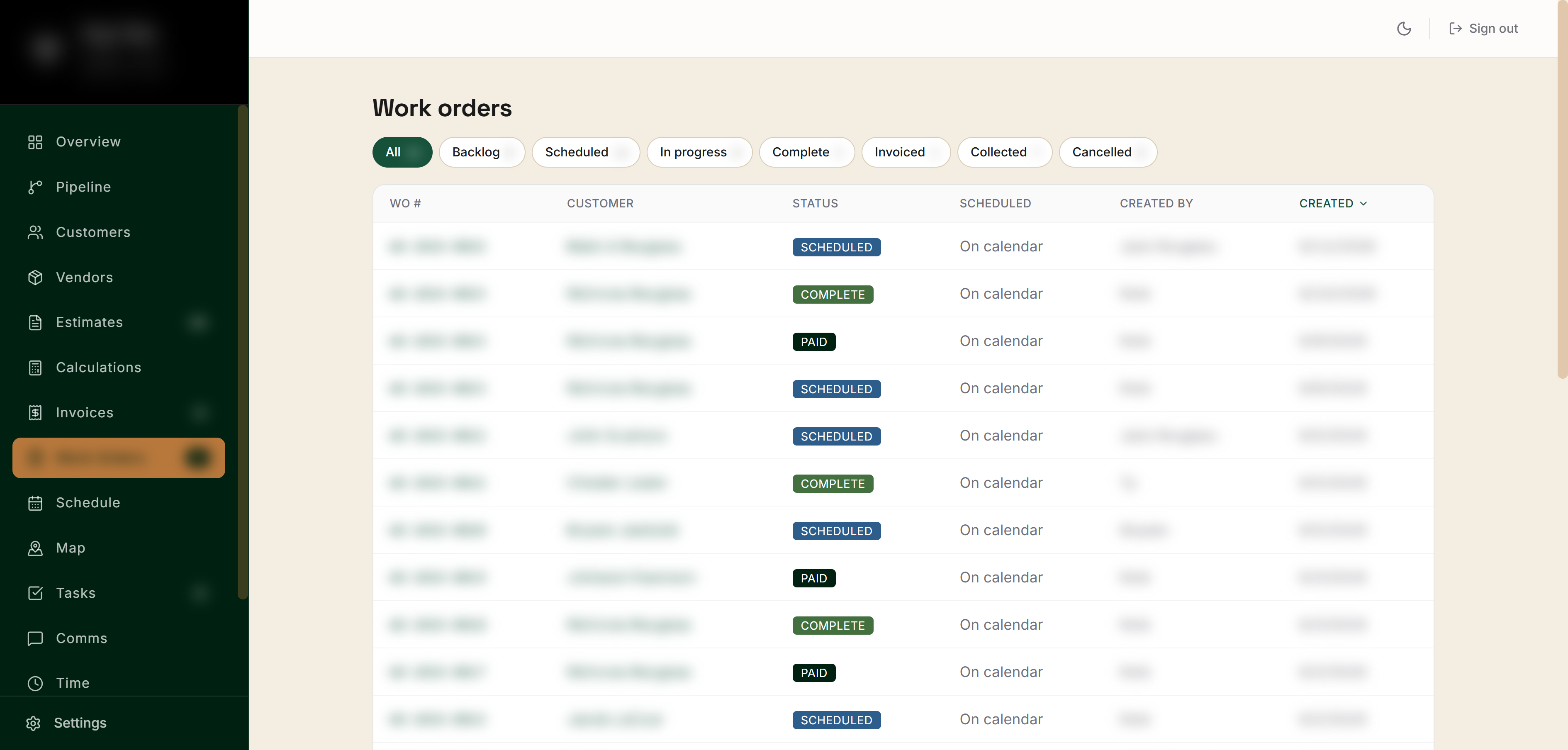Image resolution: width=1568 pixels, height=750 pixels.
Task: Open the Calculations section label
Action: 99,367
